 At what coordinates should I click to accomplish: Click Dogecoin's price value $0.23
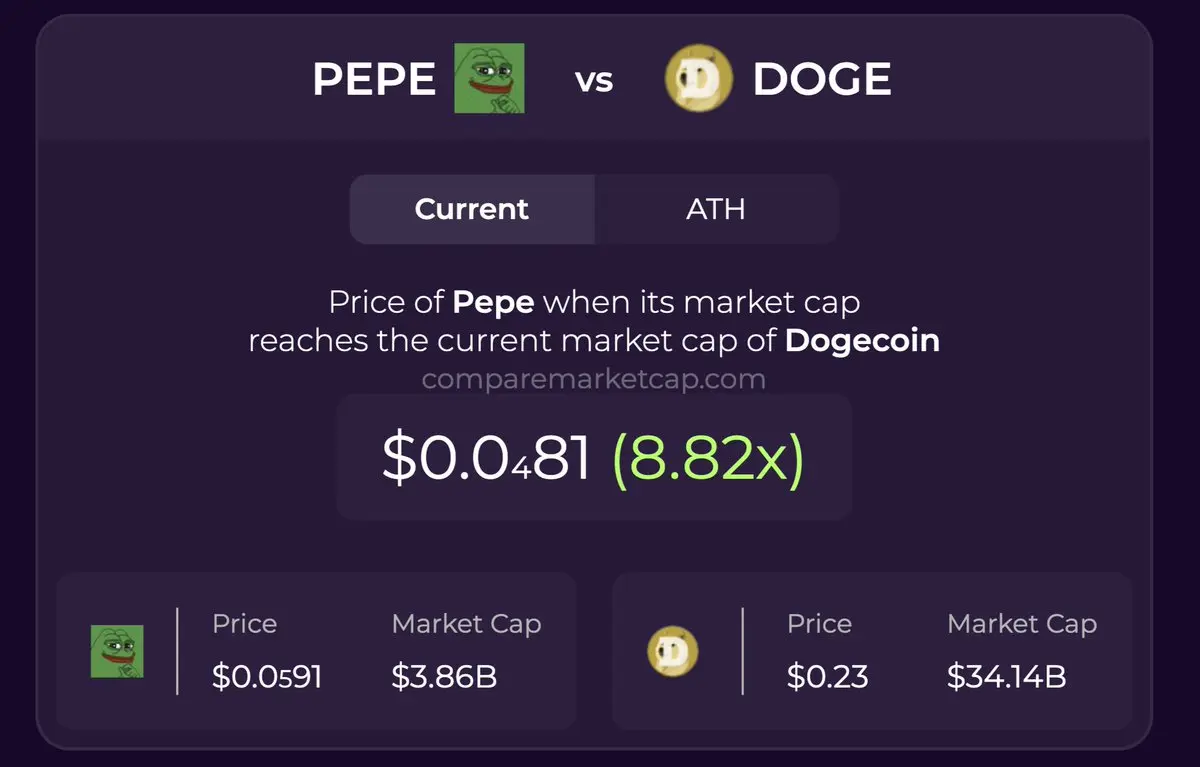click(827, 677)
